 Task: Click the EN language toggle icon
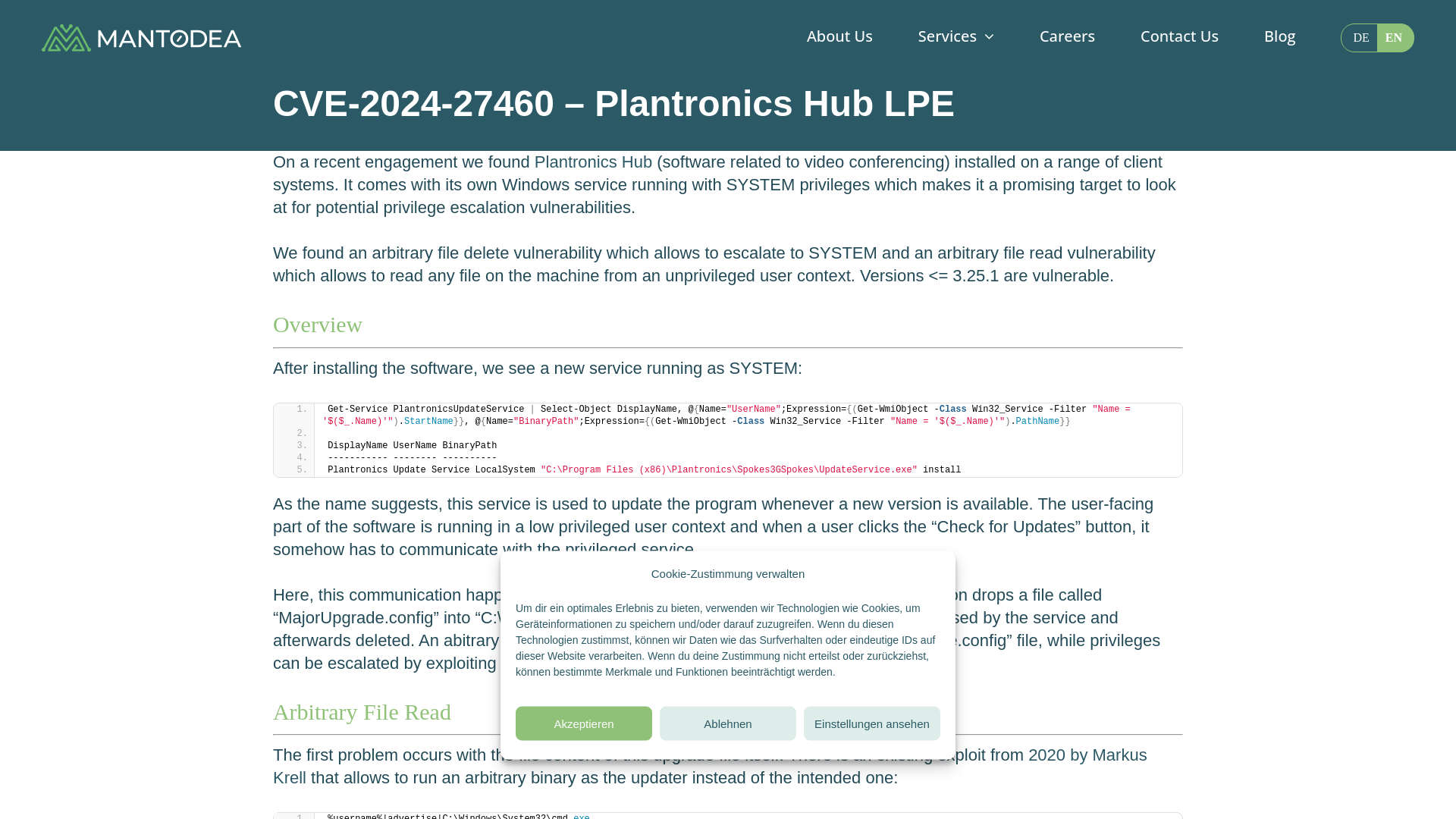coord(1395,37)
